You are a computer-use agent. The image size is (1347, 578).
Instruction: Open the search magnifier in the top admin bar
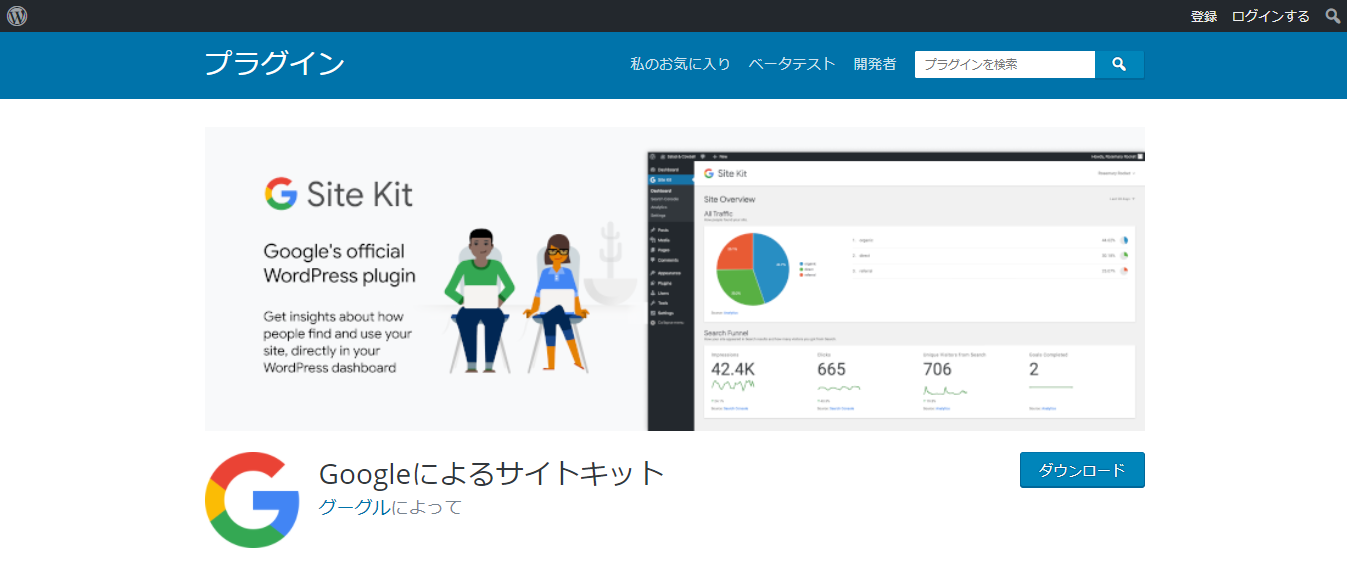[x=1333, y=16]
